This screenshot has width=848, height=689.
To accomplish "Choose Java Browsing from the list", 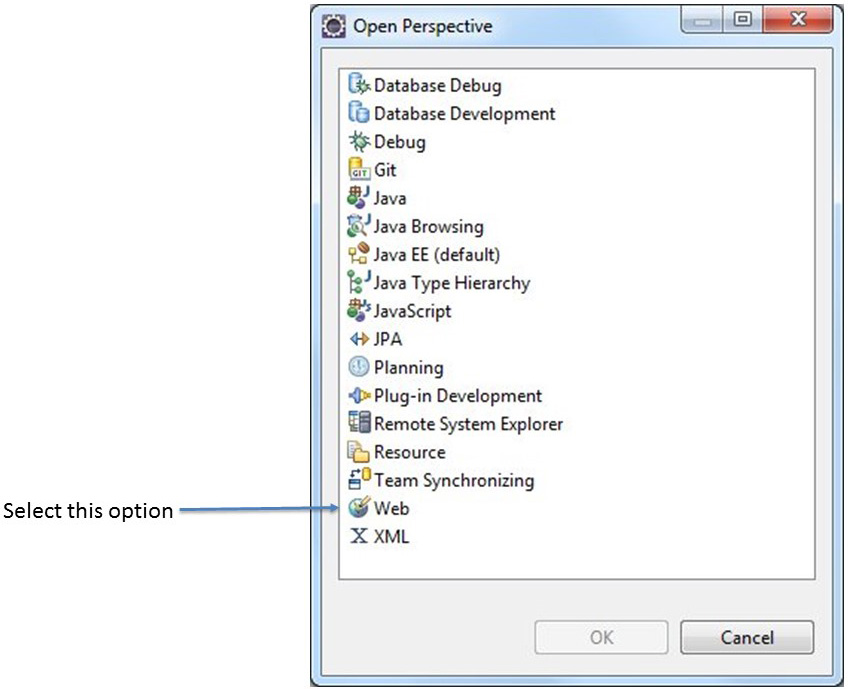I will [428, 227].
